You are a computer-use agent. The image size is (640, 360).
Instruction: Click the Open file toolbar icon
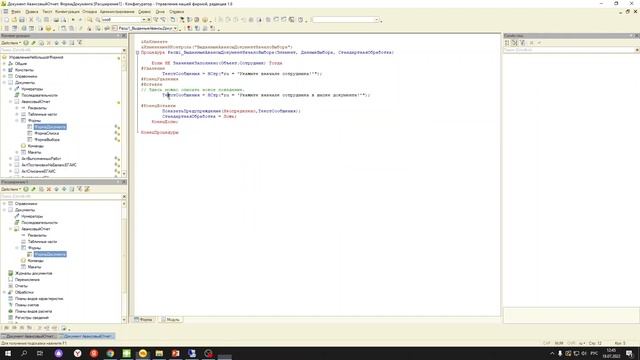click(14, 20)
